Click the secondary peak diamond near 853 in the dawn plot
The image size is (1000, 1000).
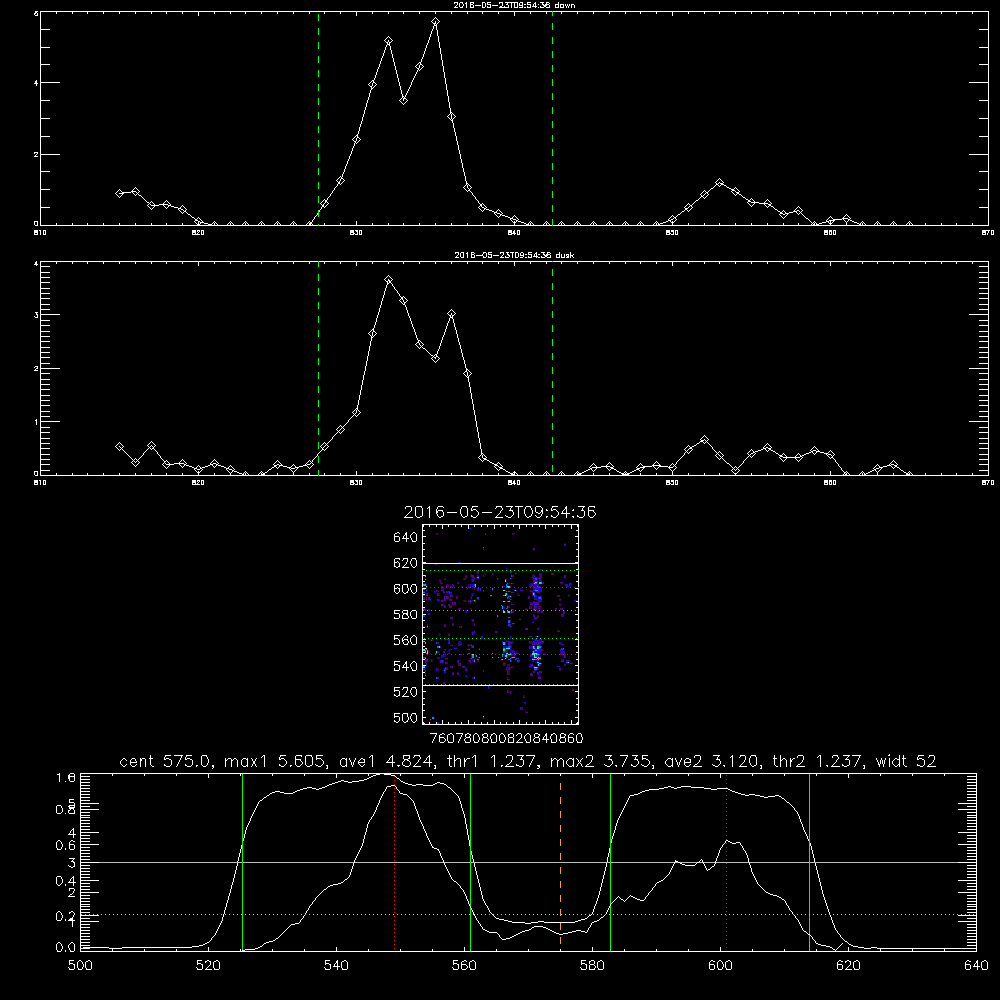[x=720, y=182]
